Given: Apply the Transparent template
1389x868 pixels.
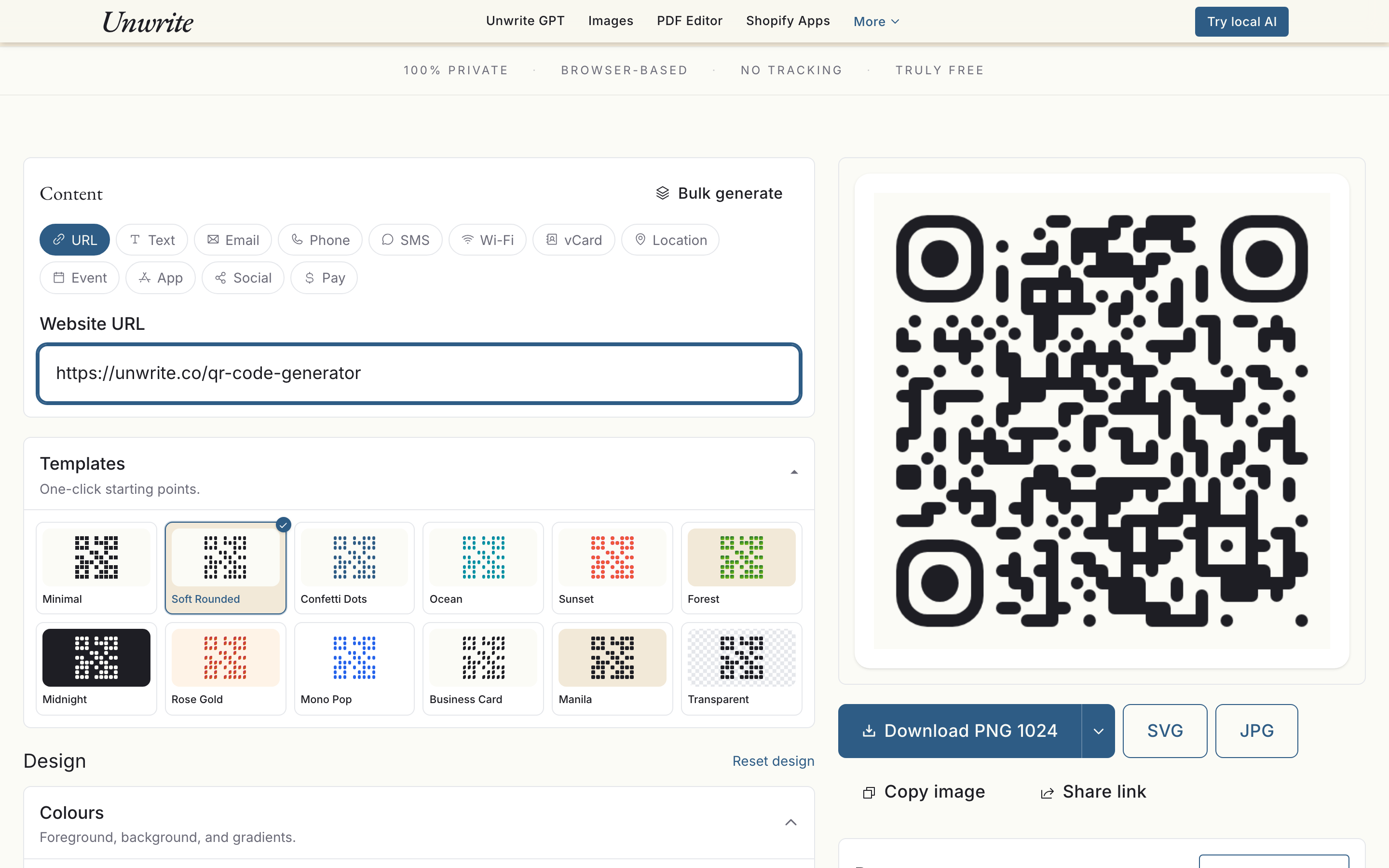Looking at the screenshot, I should click(742, 668).
